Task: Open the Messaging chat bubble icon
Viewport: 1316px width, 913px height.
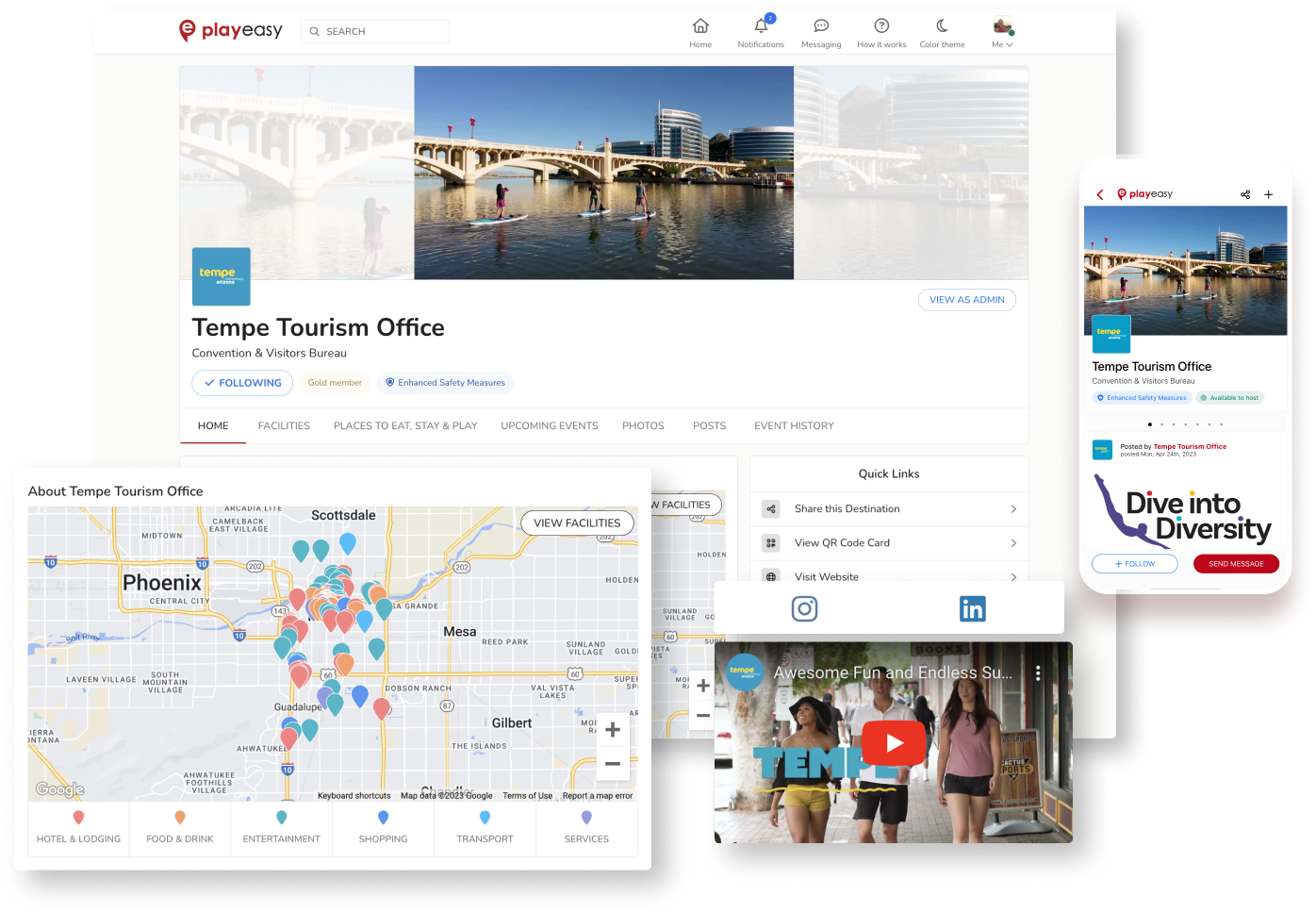Action: [821, 25]
